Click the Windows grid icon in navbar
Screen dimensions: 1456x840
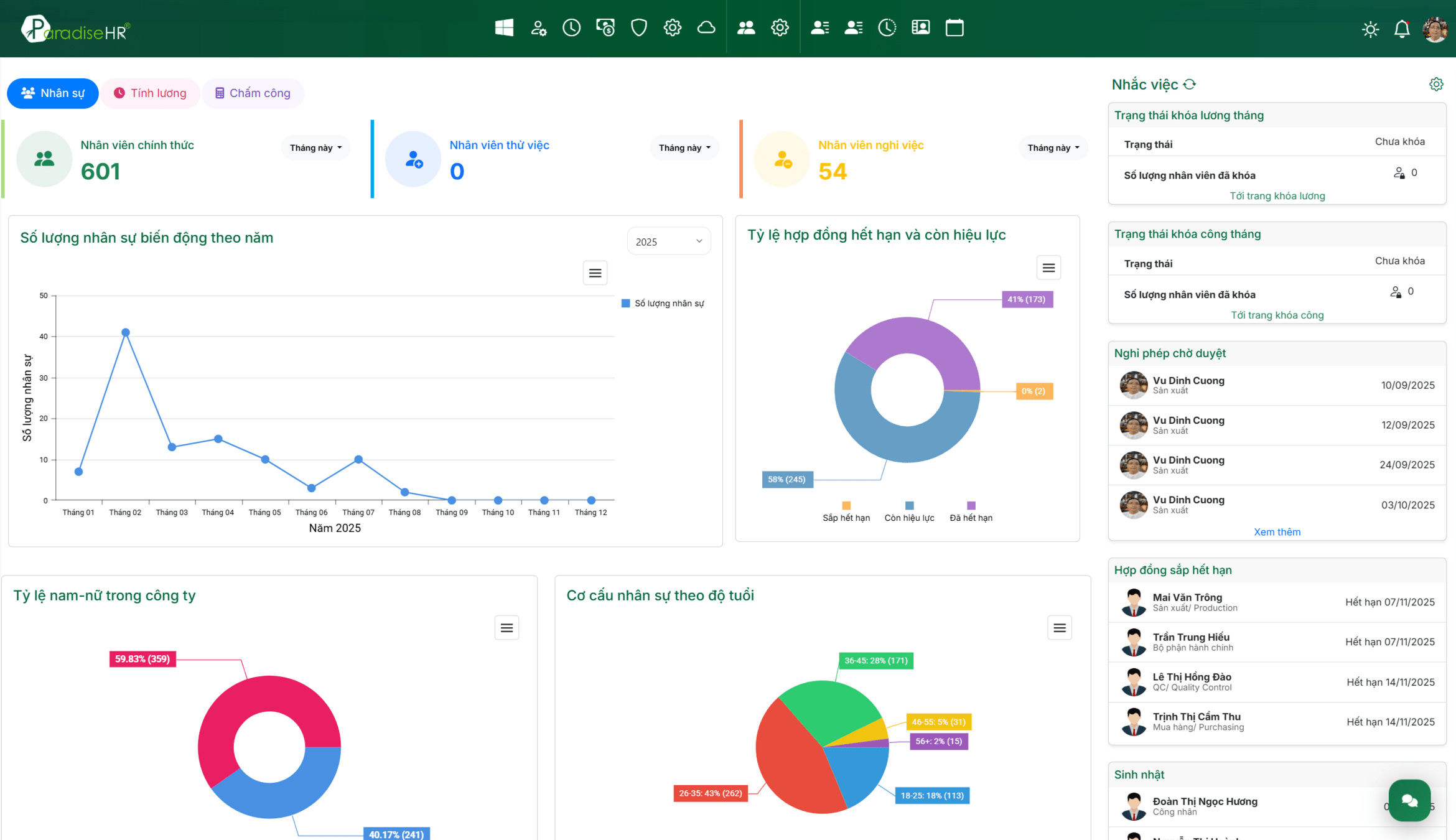click(x=504, y=27)
